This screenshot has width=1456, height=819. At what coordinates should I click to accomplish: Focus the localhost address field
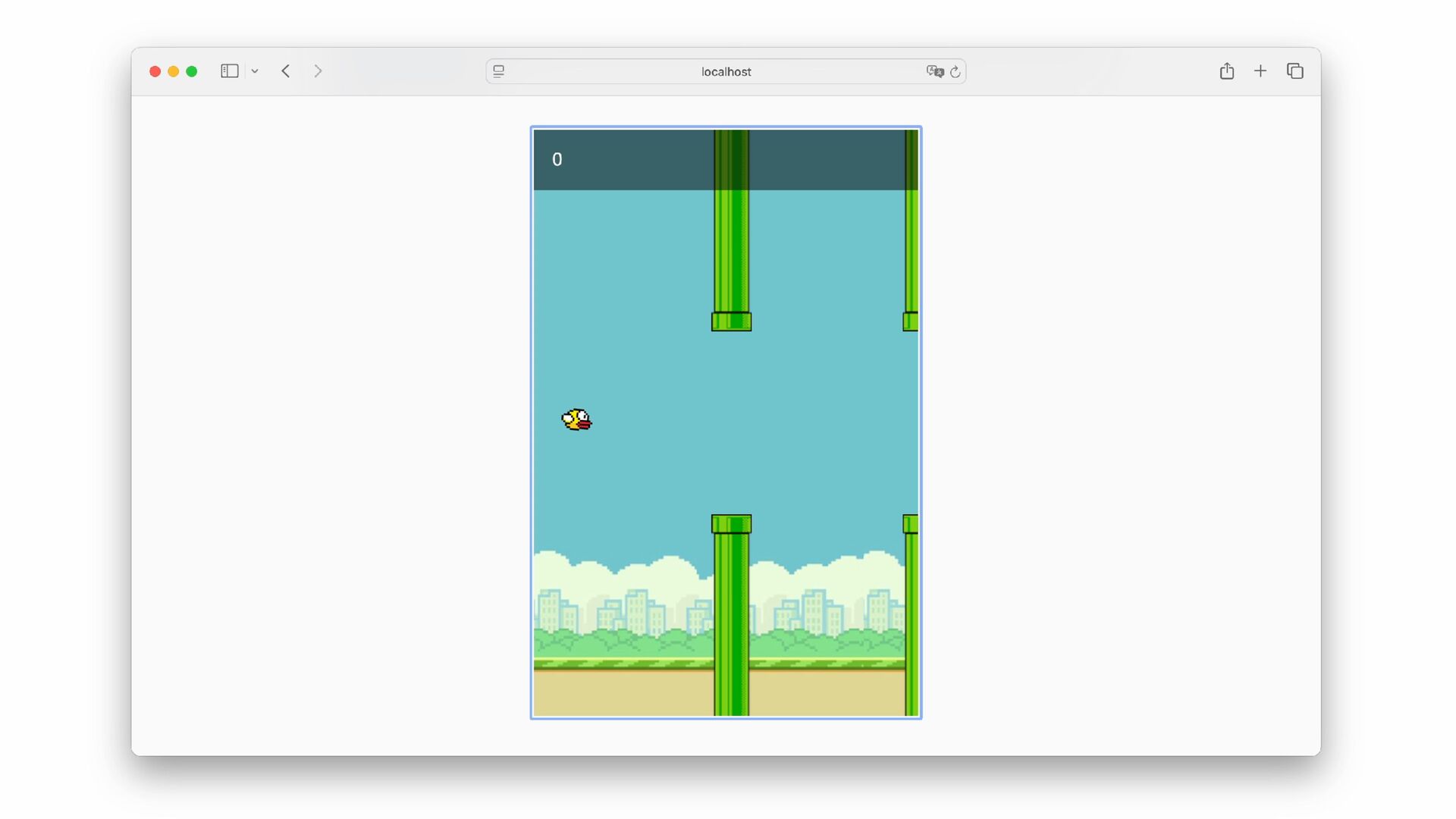tap(726, 71)
